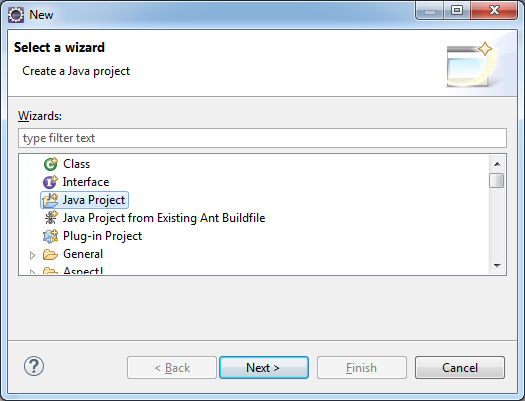Click the scrollbar down arrow in the wizards list

click(497, 266)
